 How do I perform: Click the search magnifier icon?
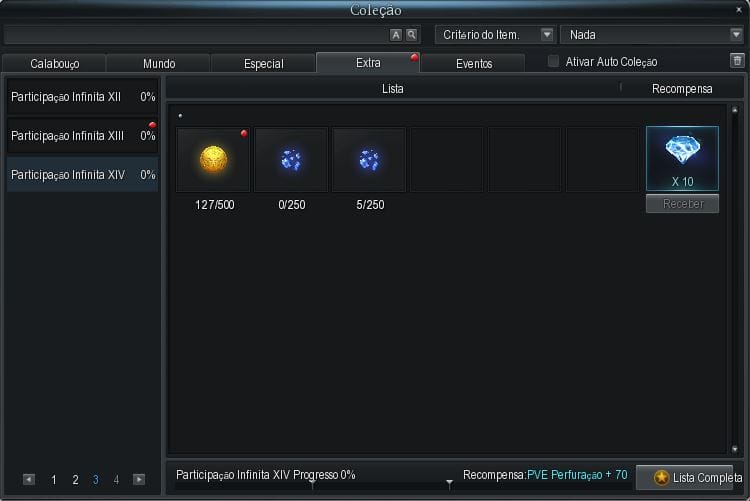[411, 34]
